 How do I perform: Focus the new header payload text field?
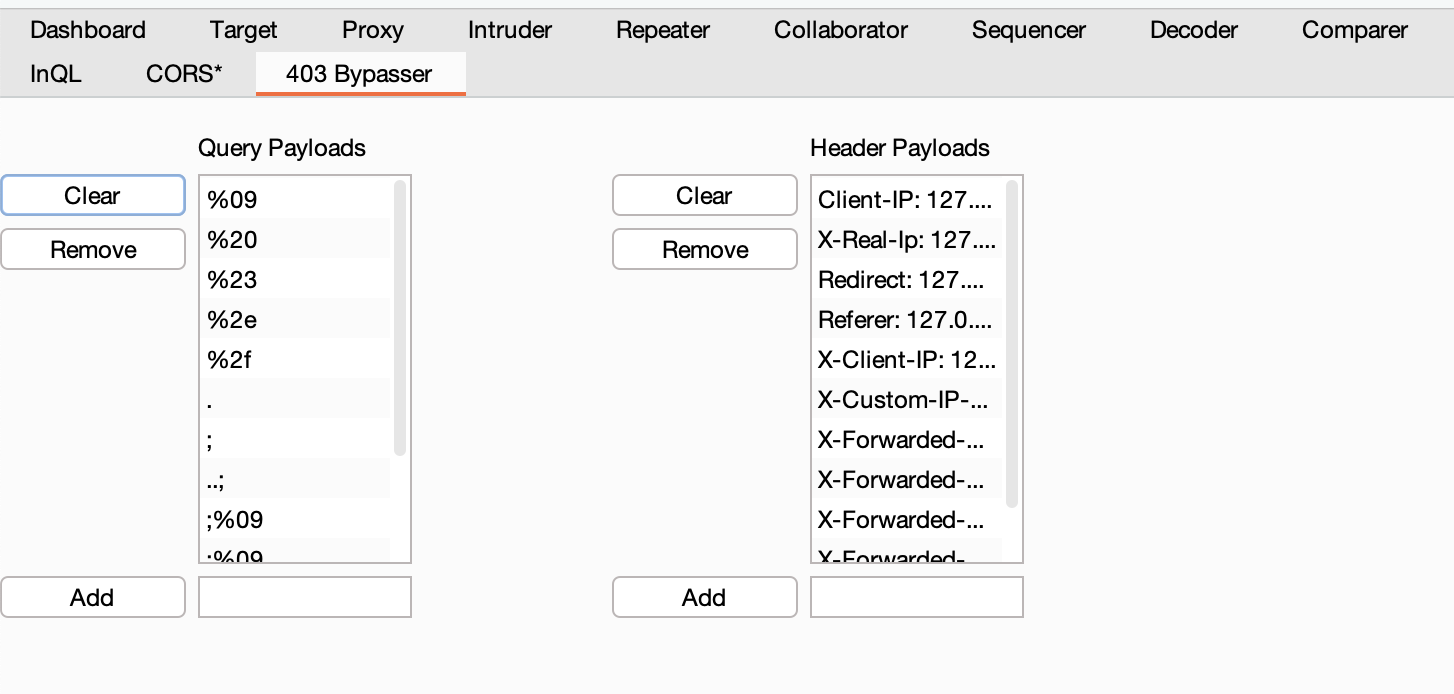tap(916, 598)
